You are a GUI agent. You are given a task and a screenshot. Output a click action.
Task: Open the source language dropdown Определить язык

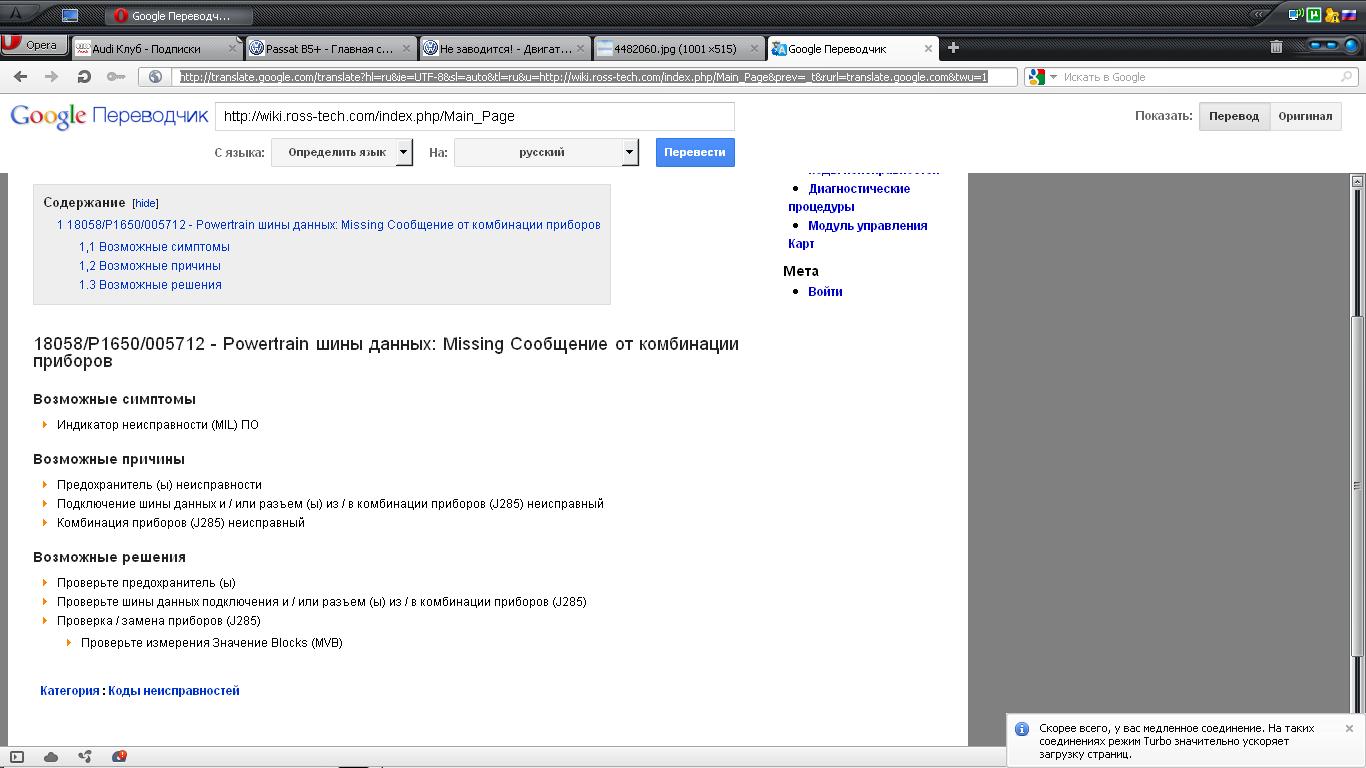(342, 152)
